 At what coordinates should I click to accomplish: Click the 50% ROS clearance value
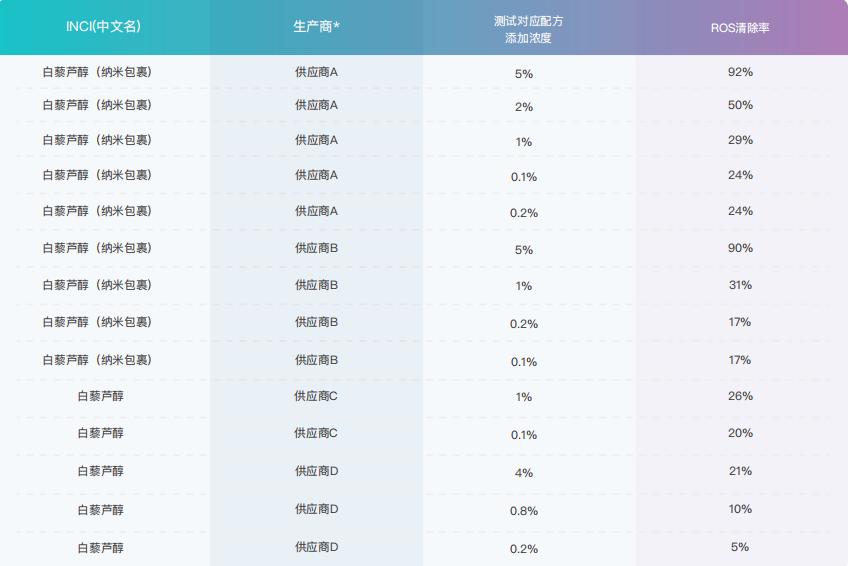click(x=740, y=105)
